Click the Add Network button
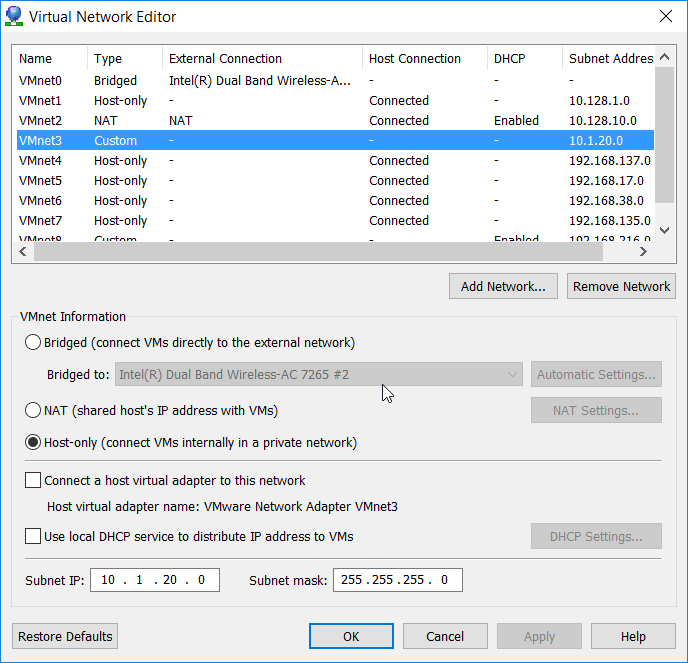 pos(503,287)
